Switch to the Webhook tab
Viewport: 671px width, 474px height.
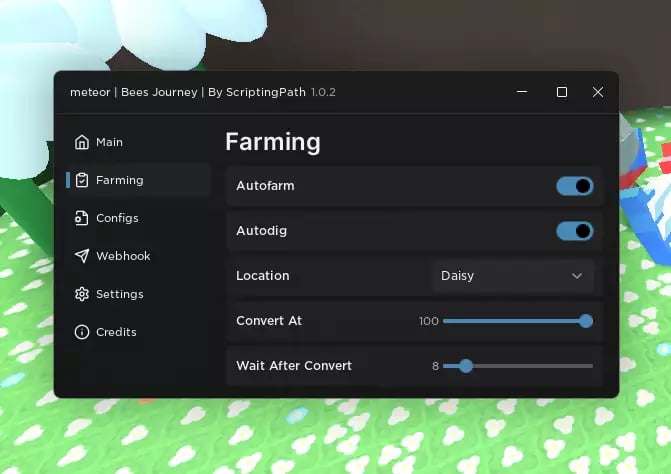pyautogui.click(x=123, y=256)
